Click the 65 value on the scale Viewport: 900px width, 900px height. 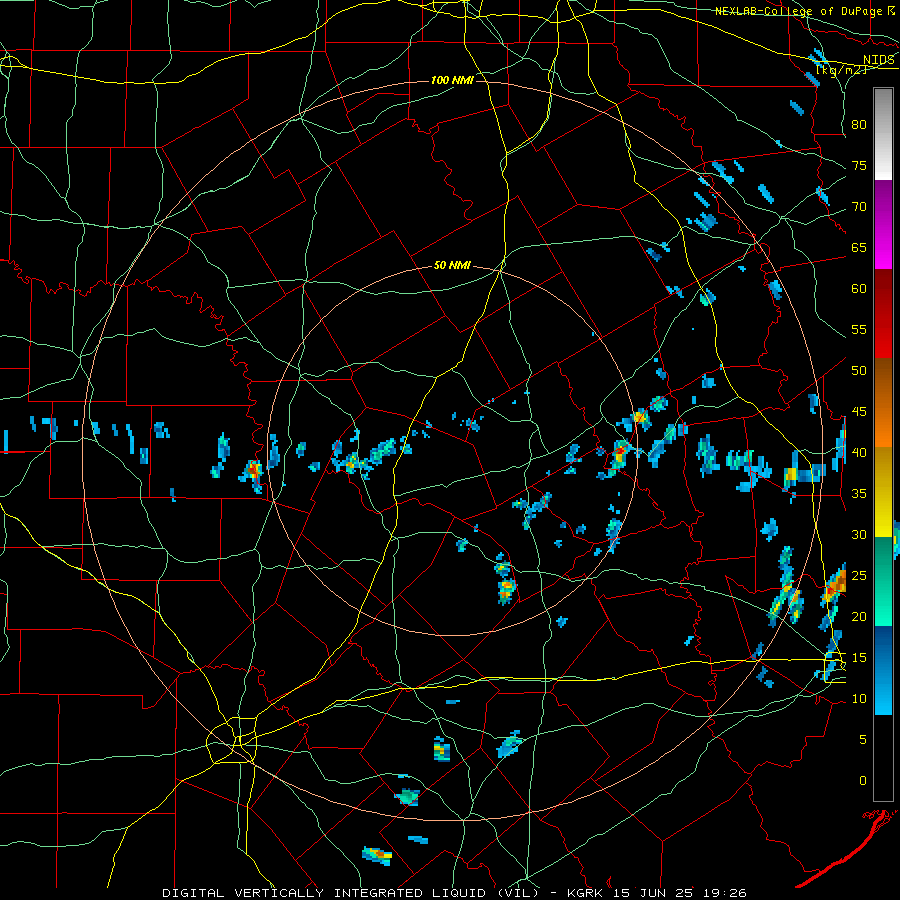pyautogui.click(x=859, y=247)
